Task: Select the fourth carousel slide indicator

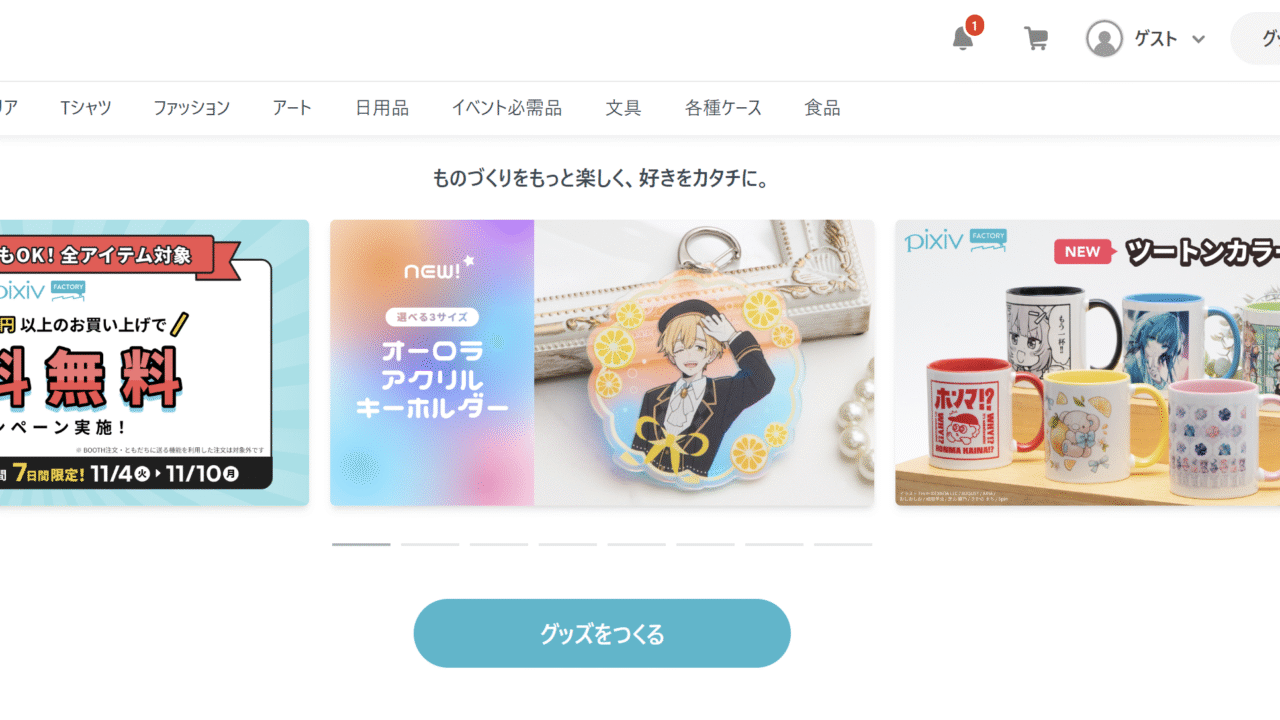Action: click(568, 544)
